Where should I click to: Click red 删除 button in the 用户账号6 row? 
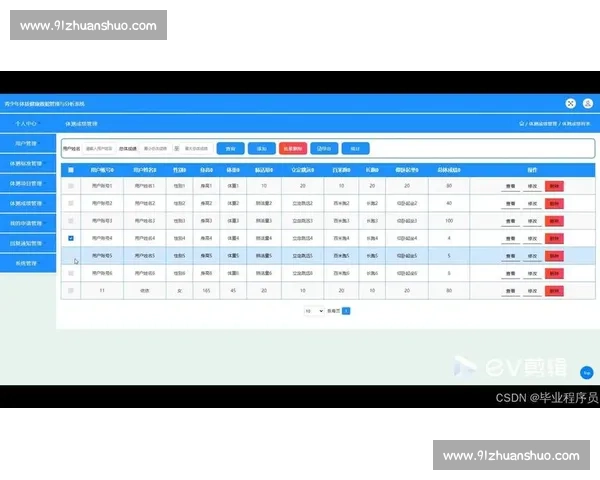[554, 273]
